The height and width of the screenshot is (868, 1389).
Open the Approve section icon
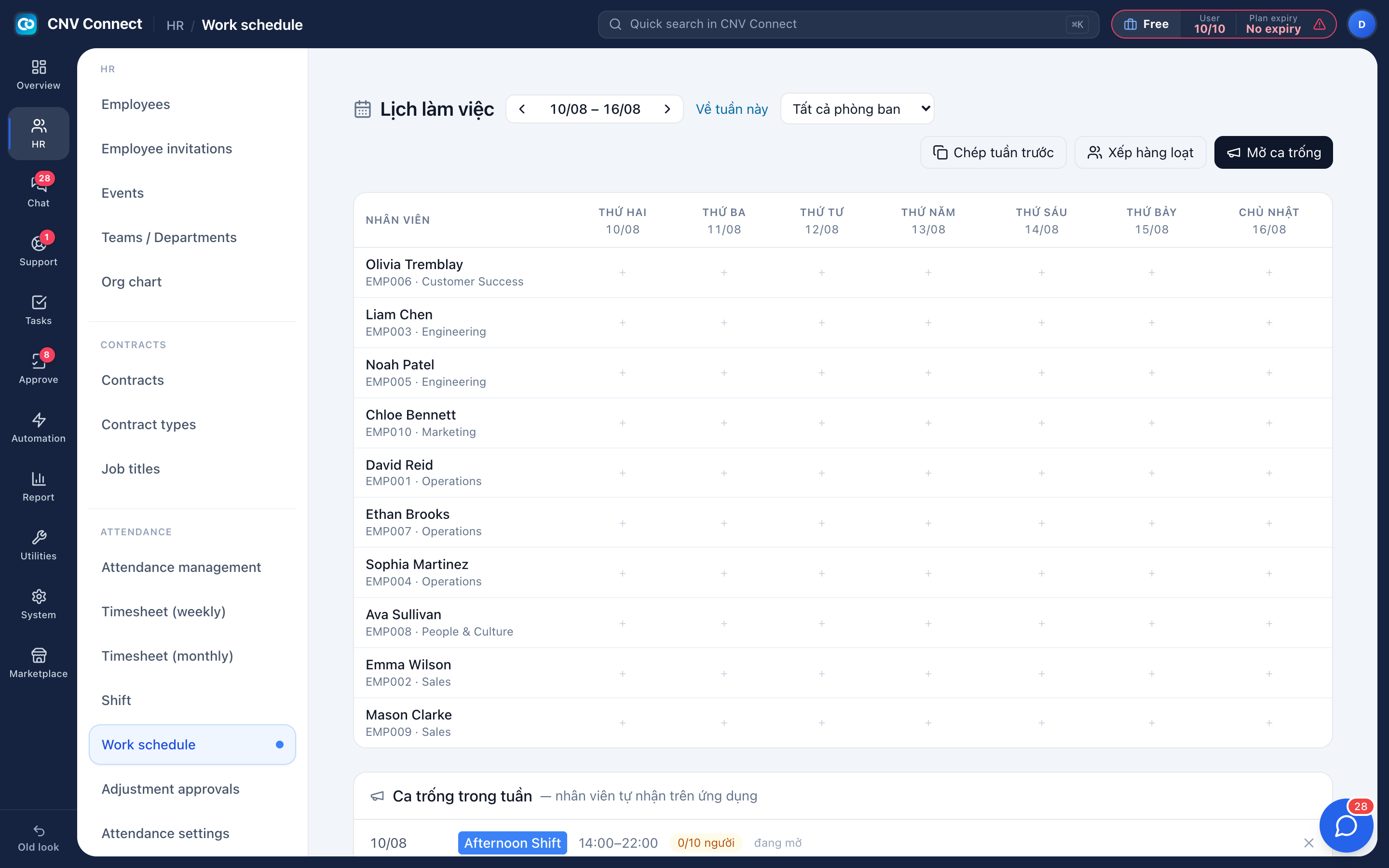tap(39, 368)
